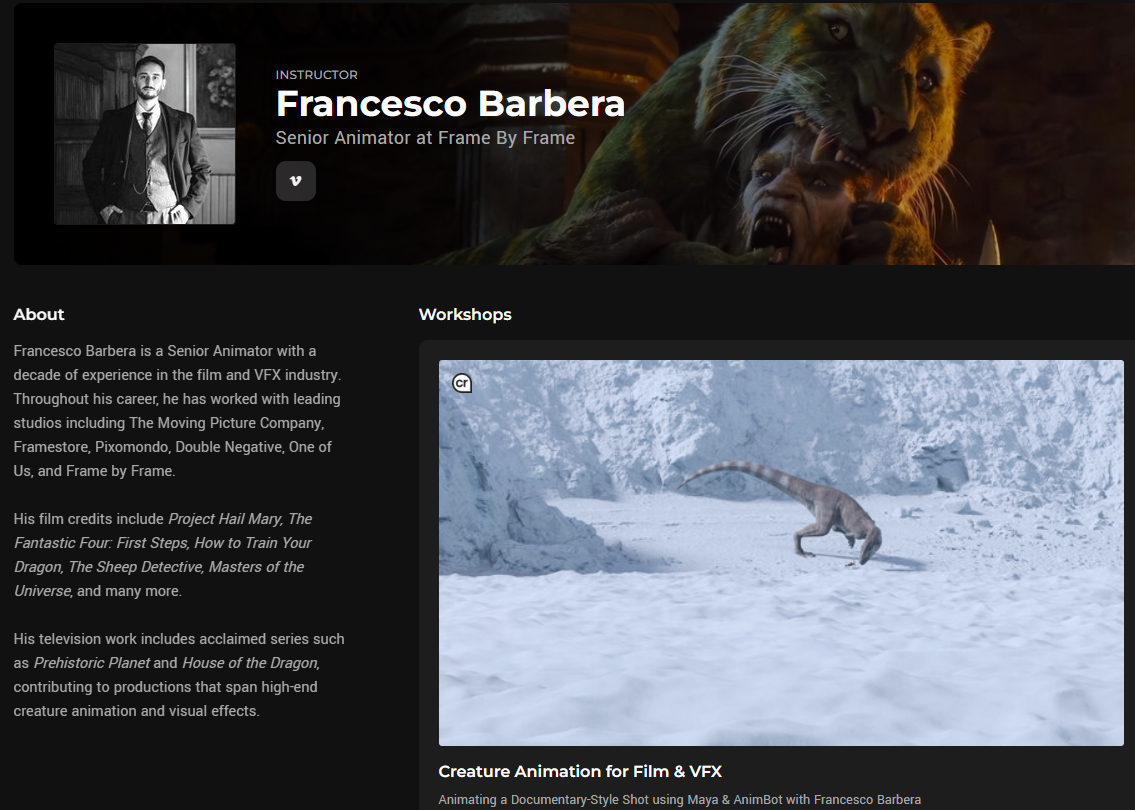Select the 'Workshops' section heading
1135x810 pixels.
(x=465, y=314)
